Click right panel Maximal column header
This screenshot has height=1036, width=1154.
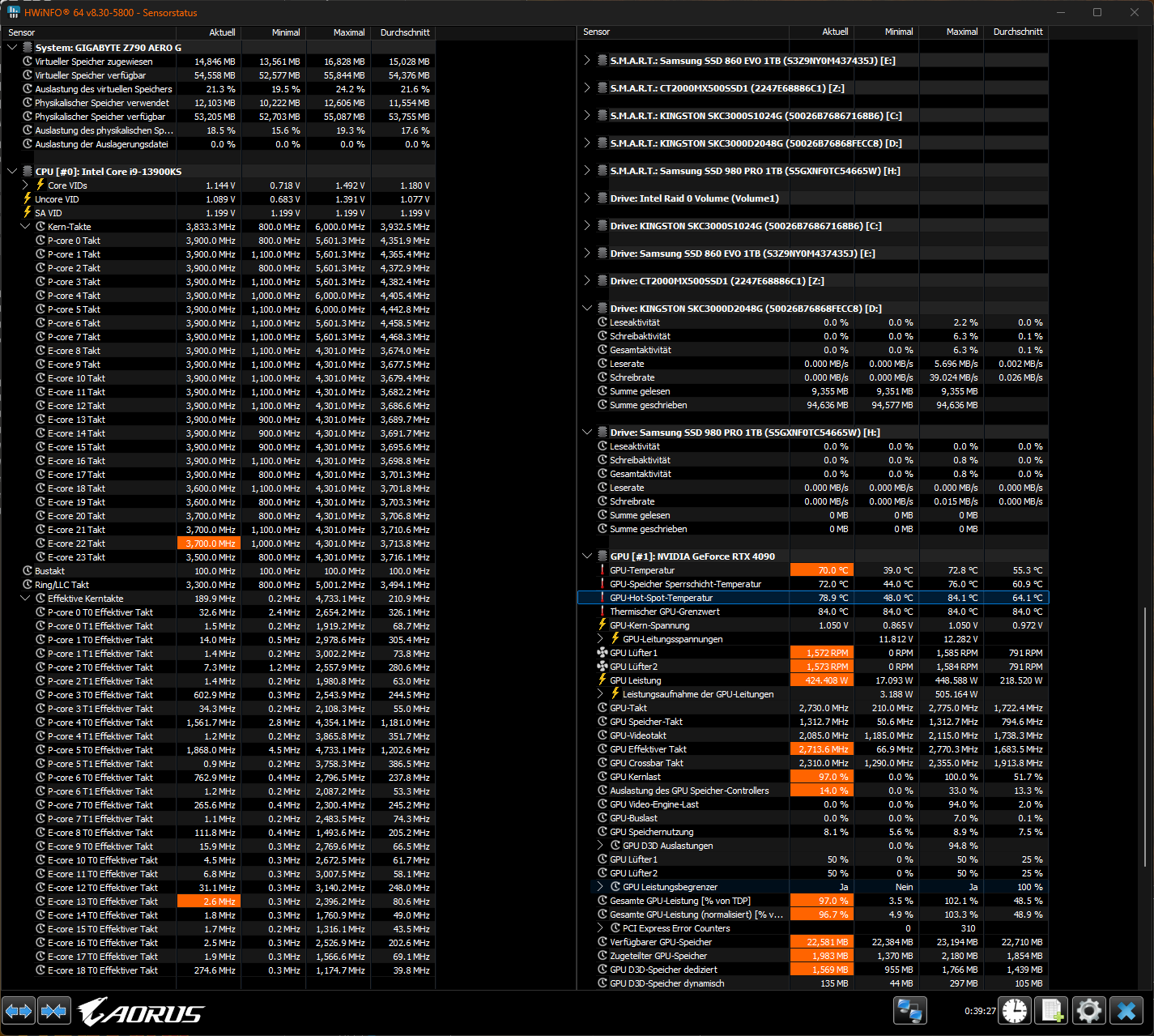[x=952, y=32]
